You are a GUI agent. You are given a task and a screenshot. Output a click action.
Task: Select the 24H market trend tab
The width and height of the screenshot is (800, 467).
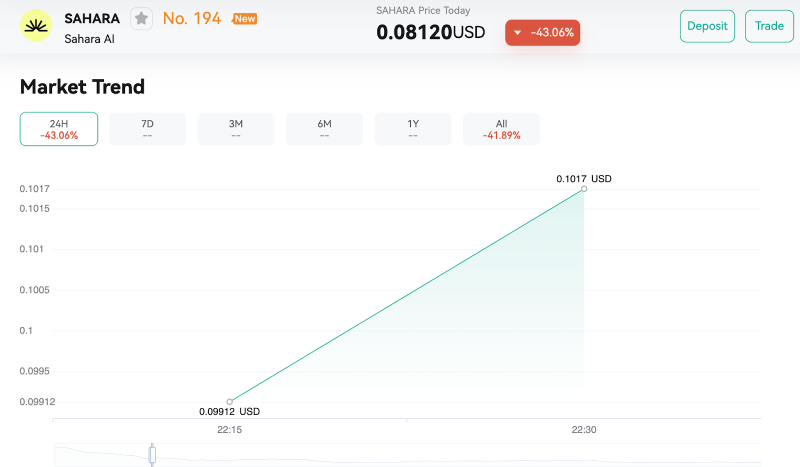[x=59, y=129]
